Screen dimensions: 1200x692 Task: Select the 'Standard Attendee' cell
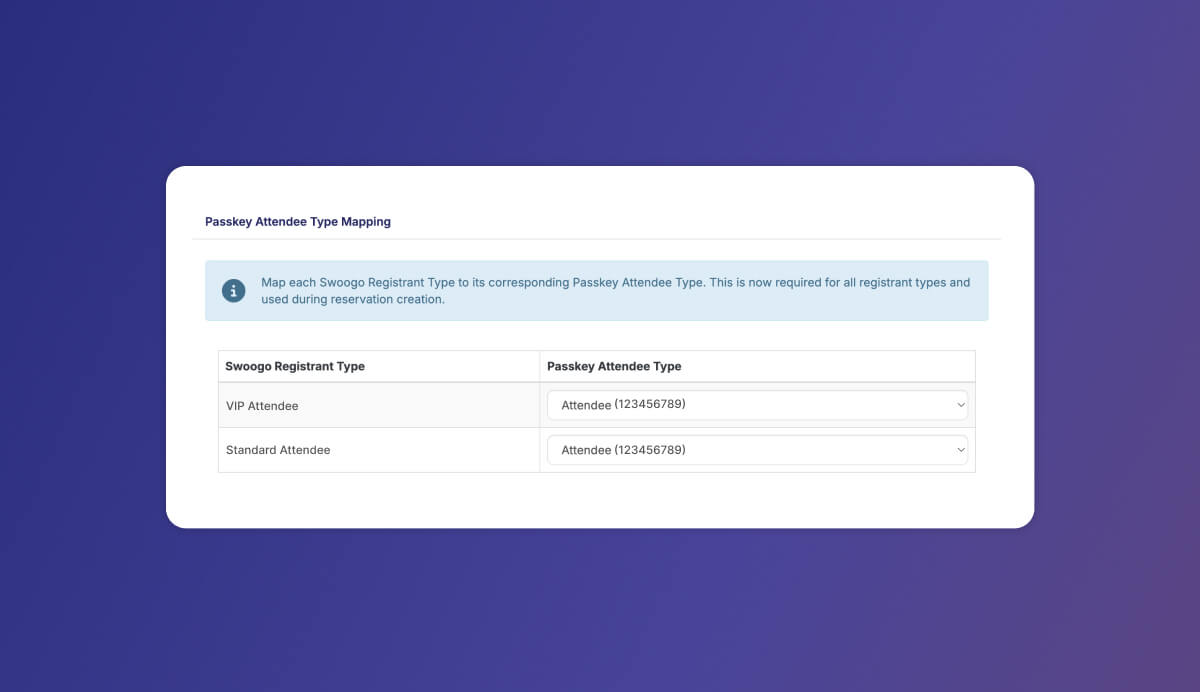[379, 450]
